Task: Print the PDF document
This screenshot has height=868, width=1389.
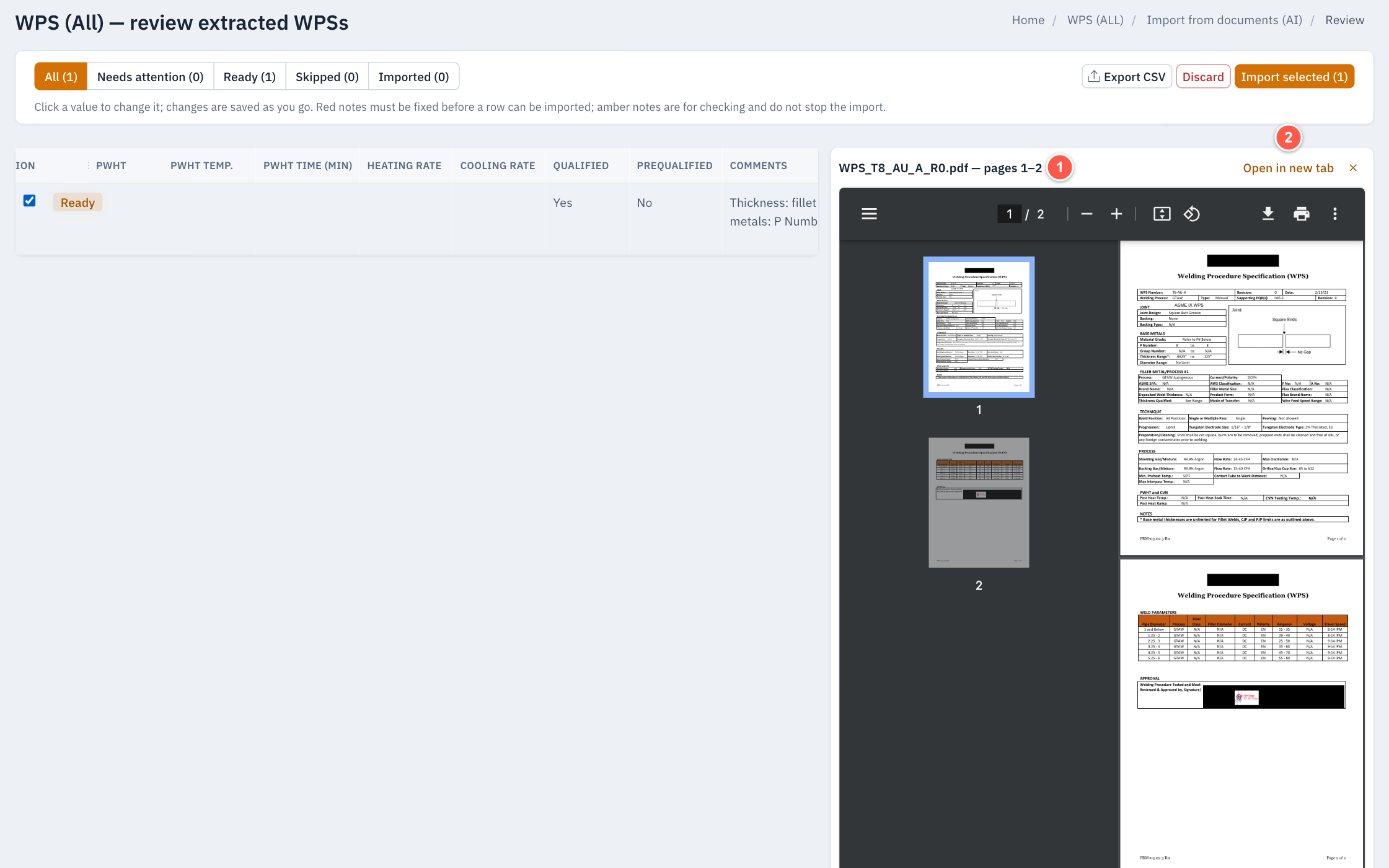Action: pyautogui.click(x=1302, y=214)
